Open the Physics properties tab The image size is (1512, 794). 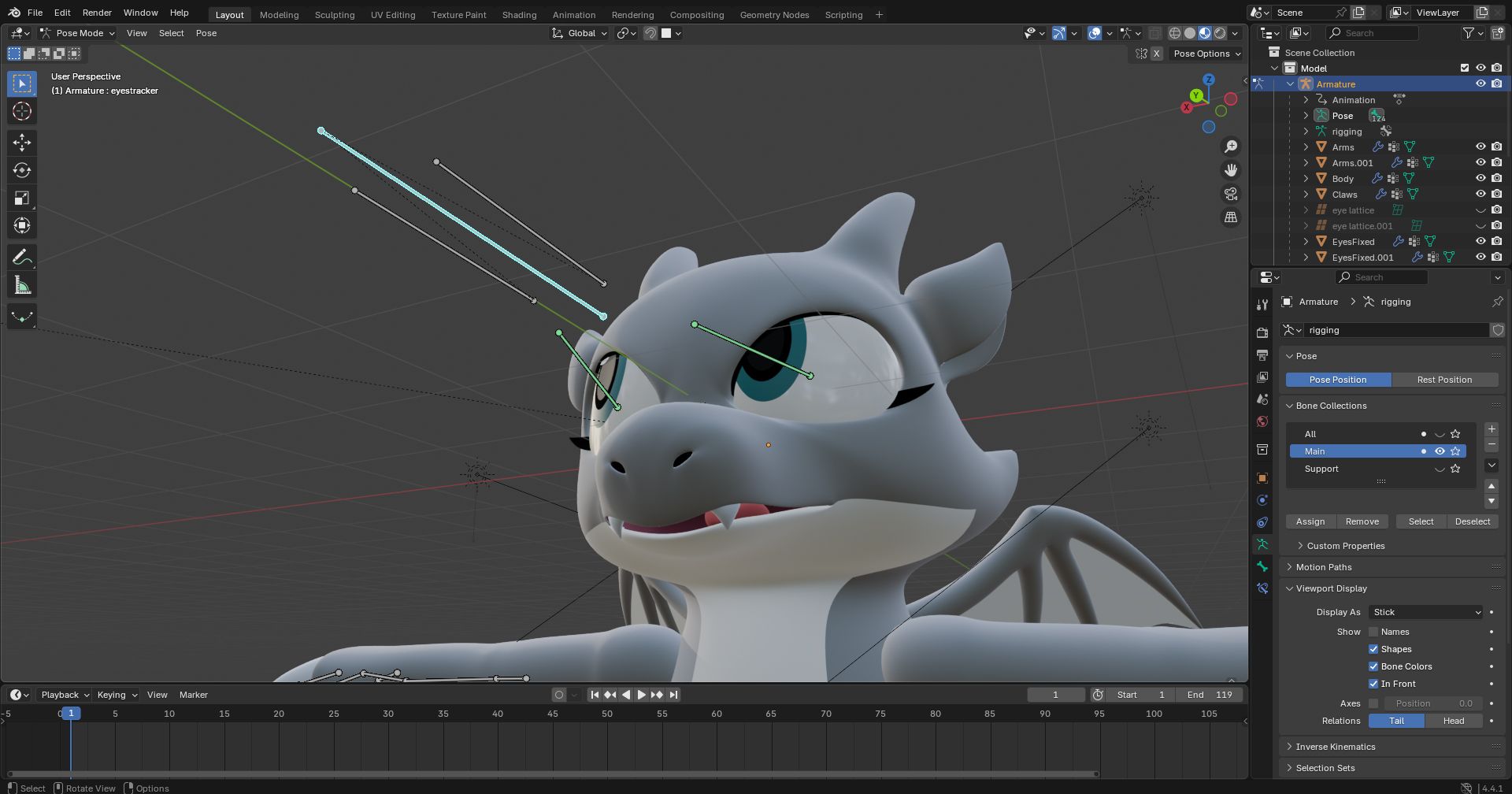pos(1262,500)
